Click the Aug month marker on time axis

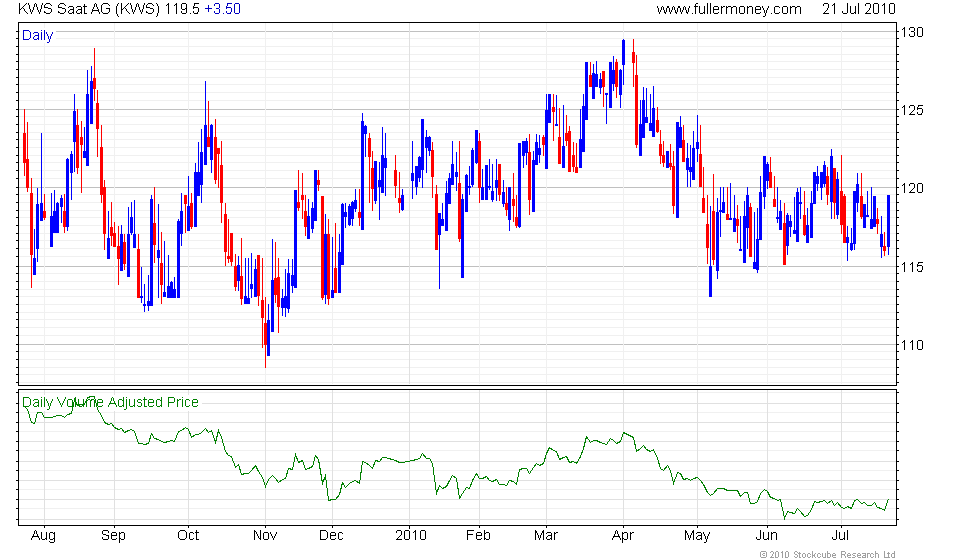click(43, 536)
